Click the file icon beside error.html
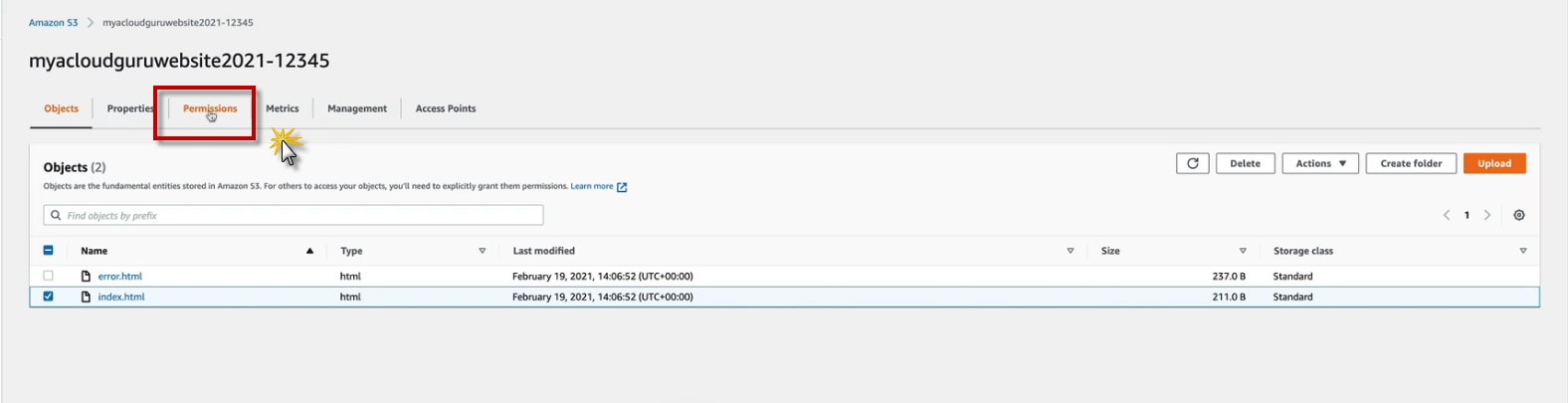 (86, 277)
